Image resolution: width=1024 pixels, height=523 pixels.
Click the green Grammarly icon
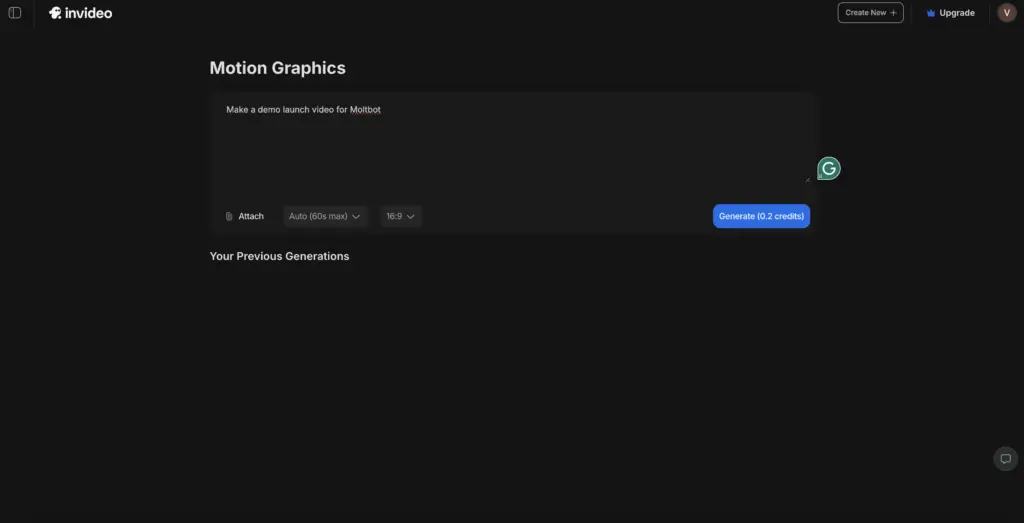(828, 168)
